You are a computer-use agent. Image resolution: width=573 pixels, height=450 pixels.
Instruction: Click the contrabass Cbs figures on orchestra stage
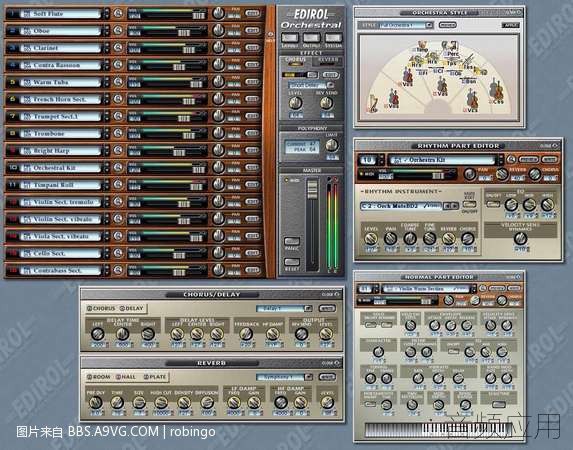[497, 91]
